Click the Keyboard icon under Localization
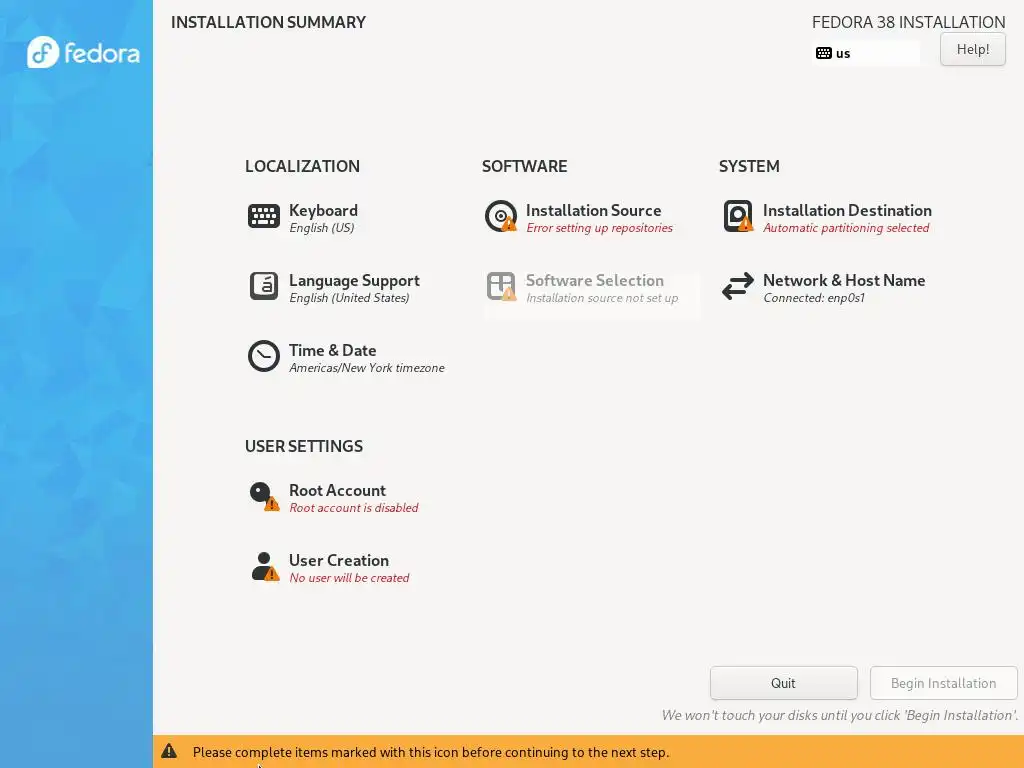The height and width of the screenshot is (768, 1024). click(x=264, y=216)
